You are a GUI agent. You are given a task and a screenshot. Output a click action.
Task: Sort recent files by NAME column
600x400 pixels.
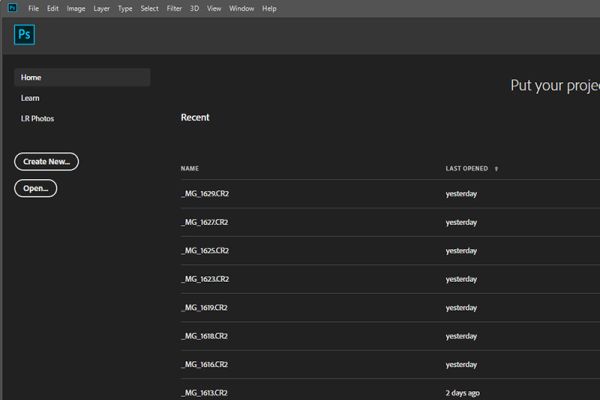coord(189,168)
